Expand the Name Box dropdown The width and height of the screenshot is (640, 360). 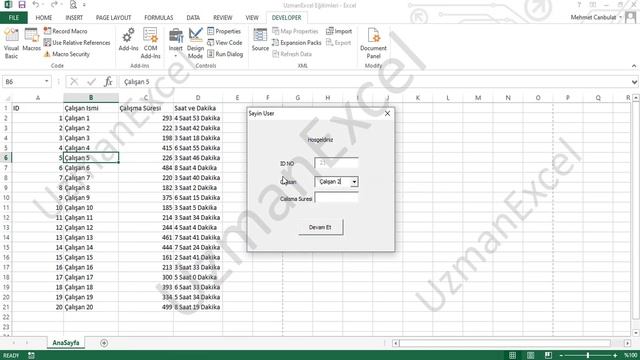(x=47, y=82)
